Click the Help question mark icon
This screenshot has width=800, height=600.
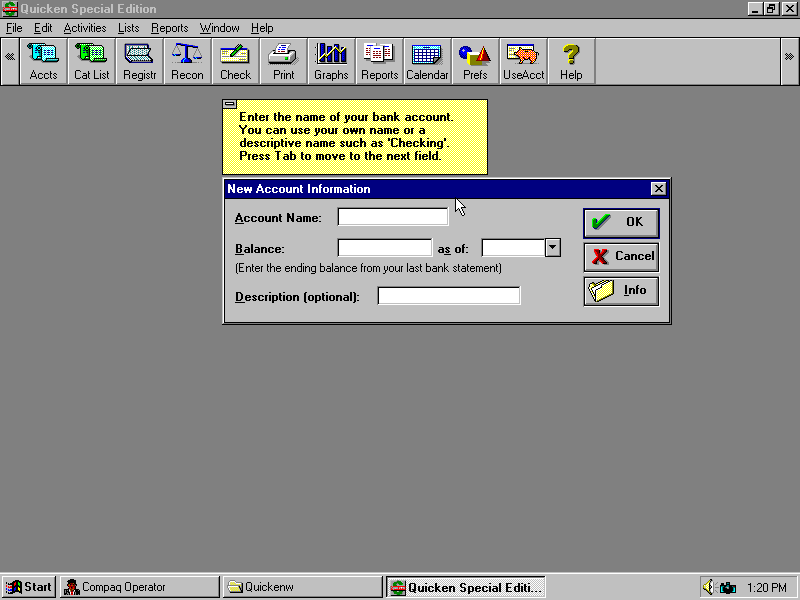coord(571,62)
